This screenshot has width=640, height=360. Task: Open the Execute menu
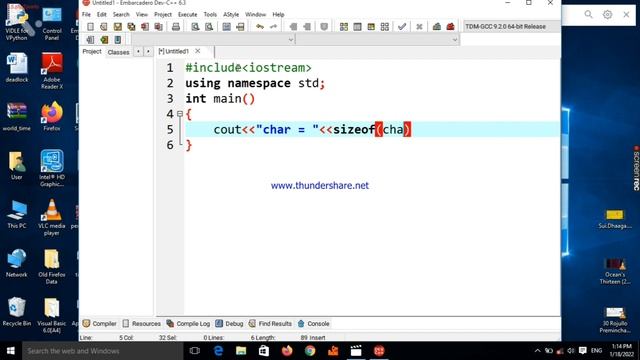pyautogui.click(x=187, y=14)
